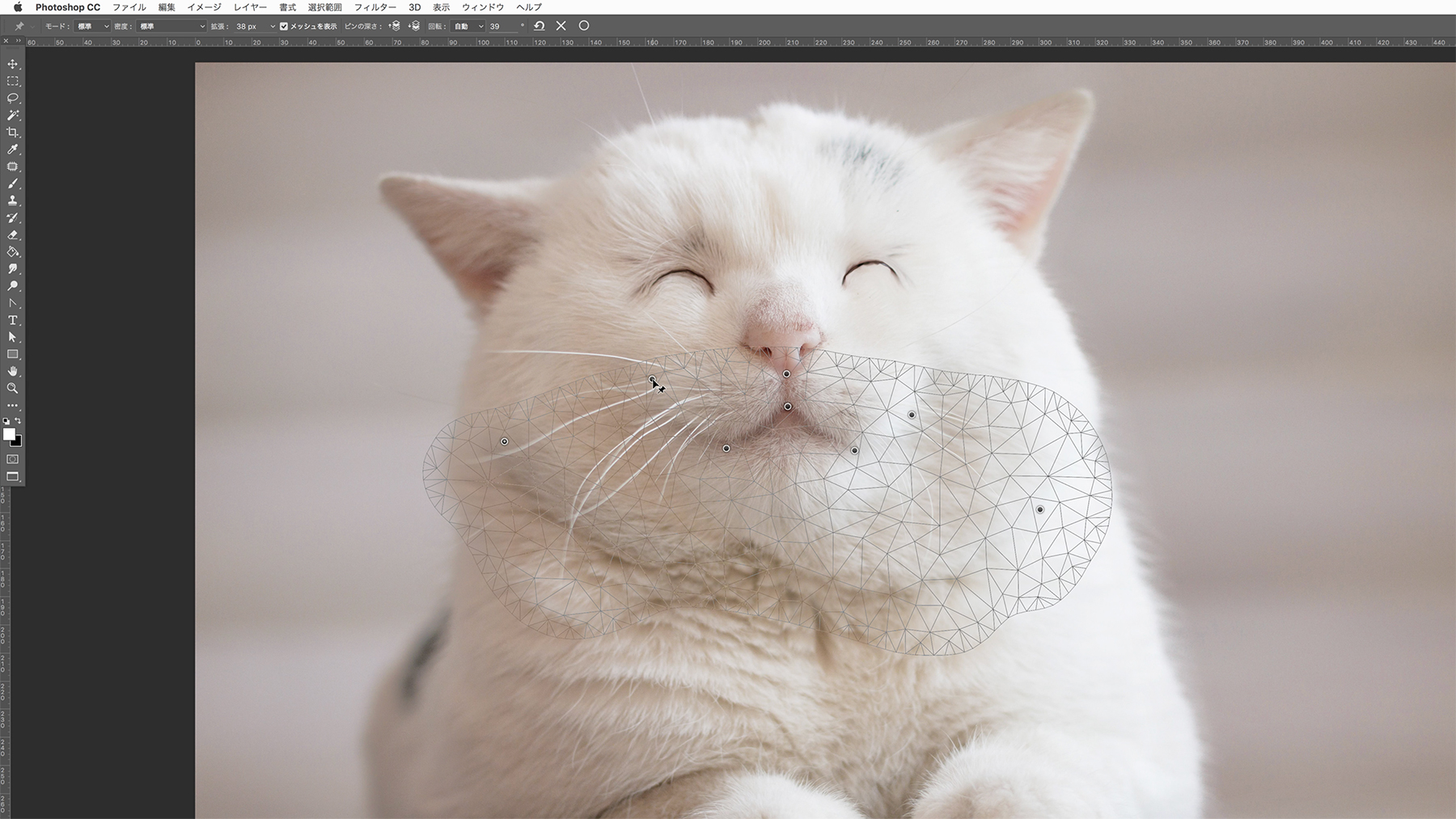Select the Paint Bucket tool

13,252
